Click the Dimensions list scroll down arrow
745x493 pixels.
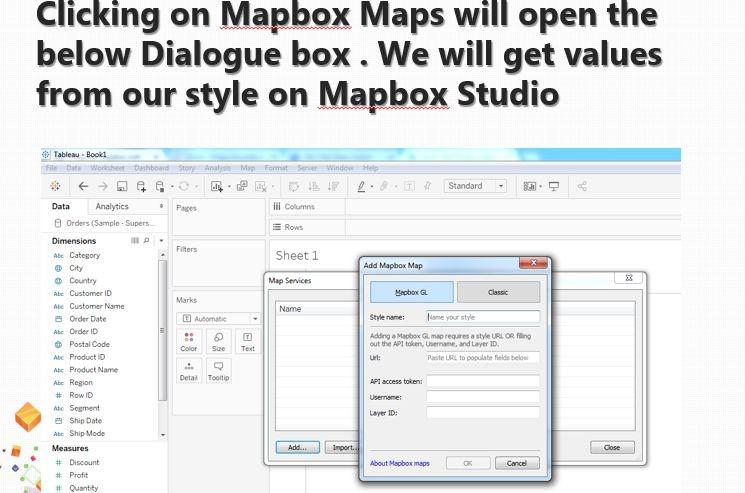tap(163, 435)
